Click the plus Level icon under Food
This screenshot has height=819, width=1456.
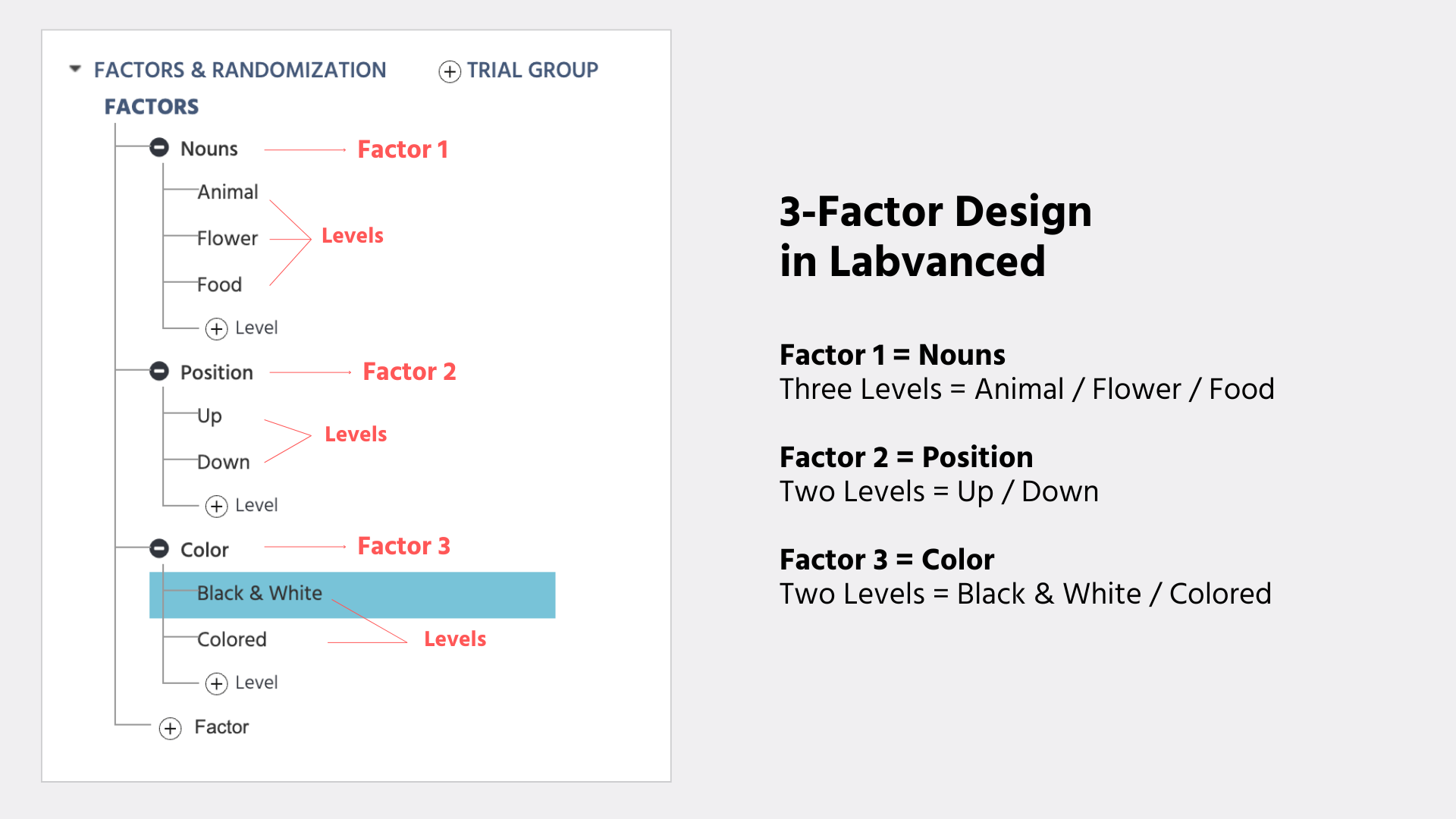(218, 328)
